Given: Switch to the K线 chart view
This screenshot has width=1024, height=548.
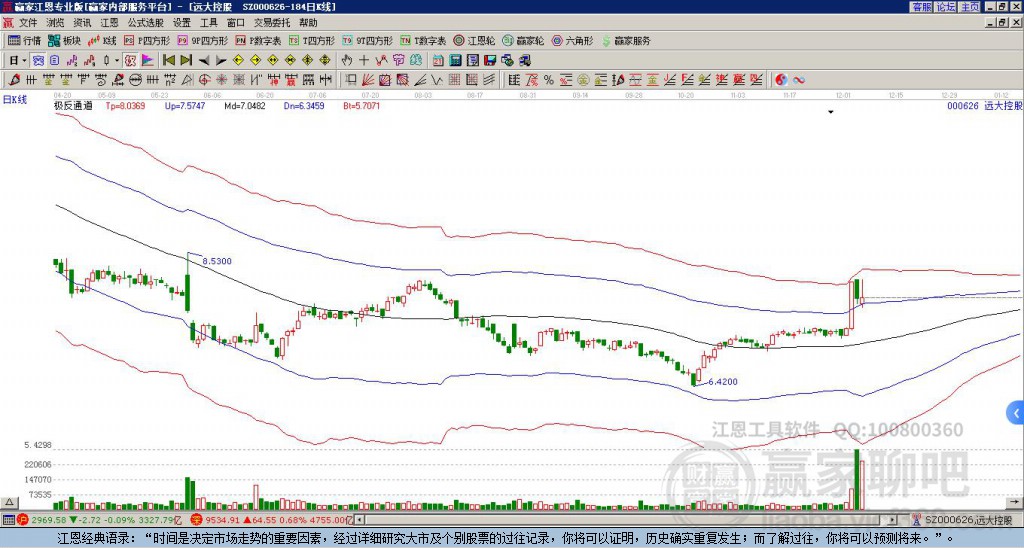Looking at the screenshot, I should pyautogui.click(x=102, y=40).
